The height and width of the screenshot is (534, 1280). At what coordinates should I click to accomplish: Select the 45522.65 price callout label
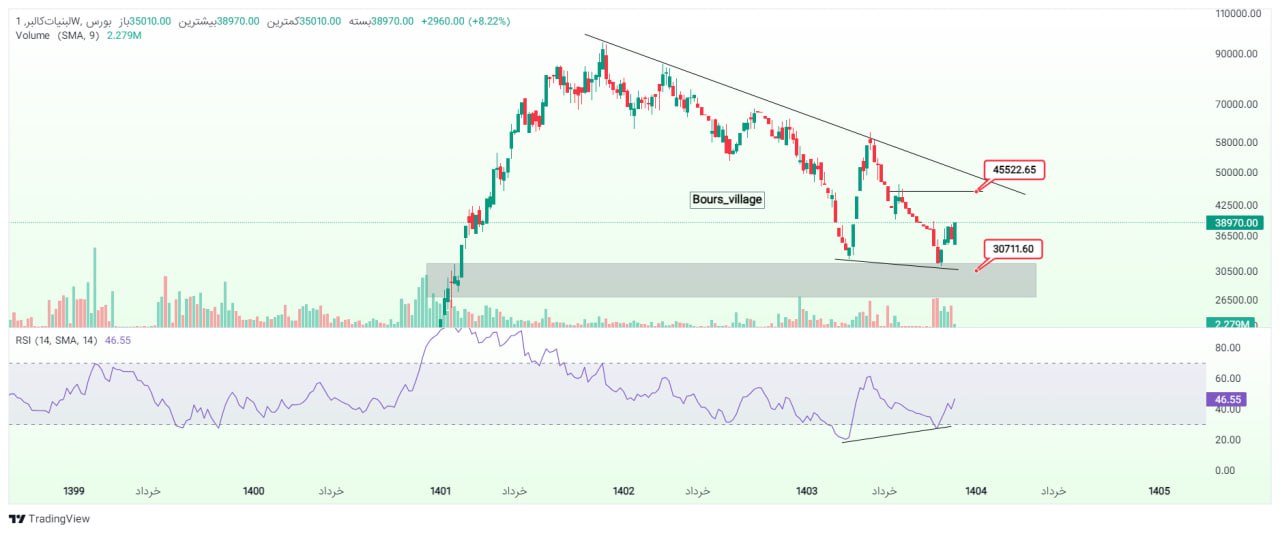(1015, 170)
